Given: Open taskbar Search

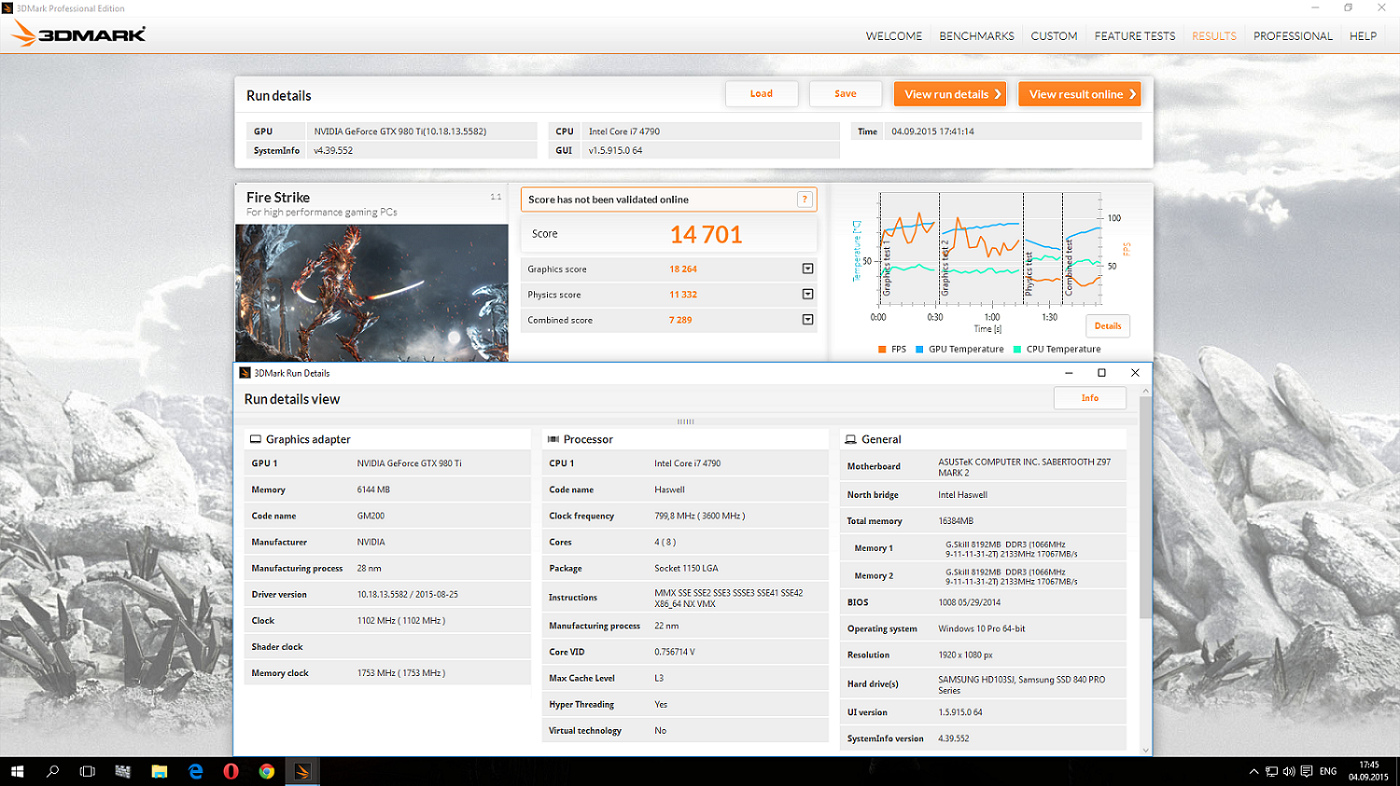Looking at the screenshot, I should click(53, 771).
